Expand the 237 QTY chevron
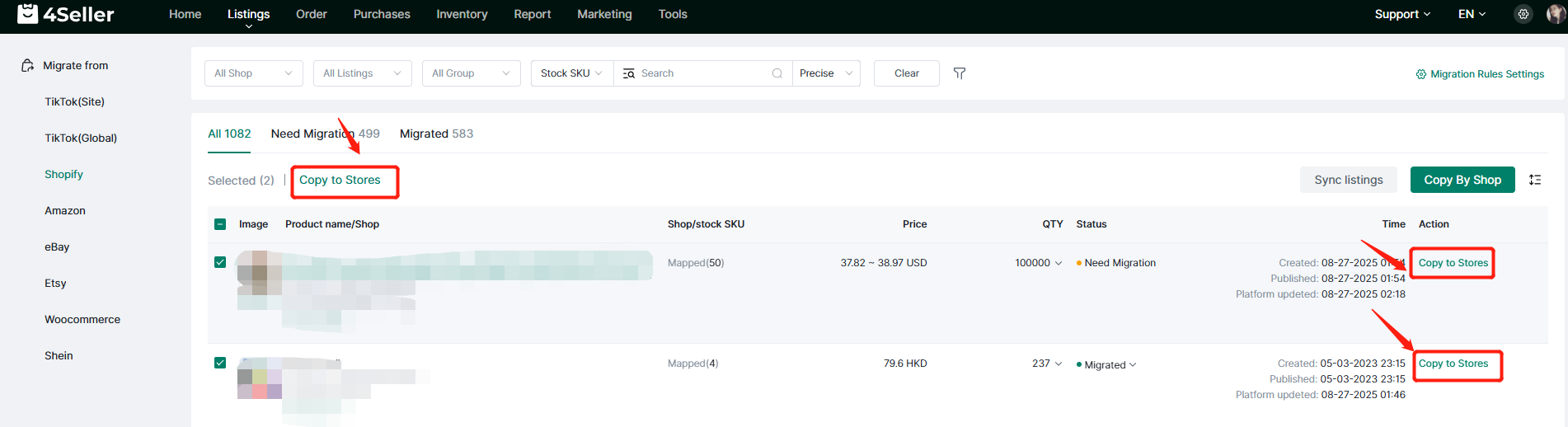This screenshot has height=427, width=1568. pos(1059,364)
